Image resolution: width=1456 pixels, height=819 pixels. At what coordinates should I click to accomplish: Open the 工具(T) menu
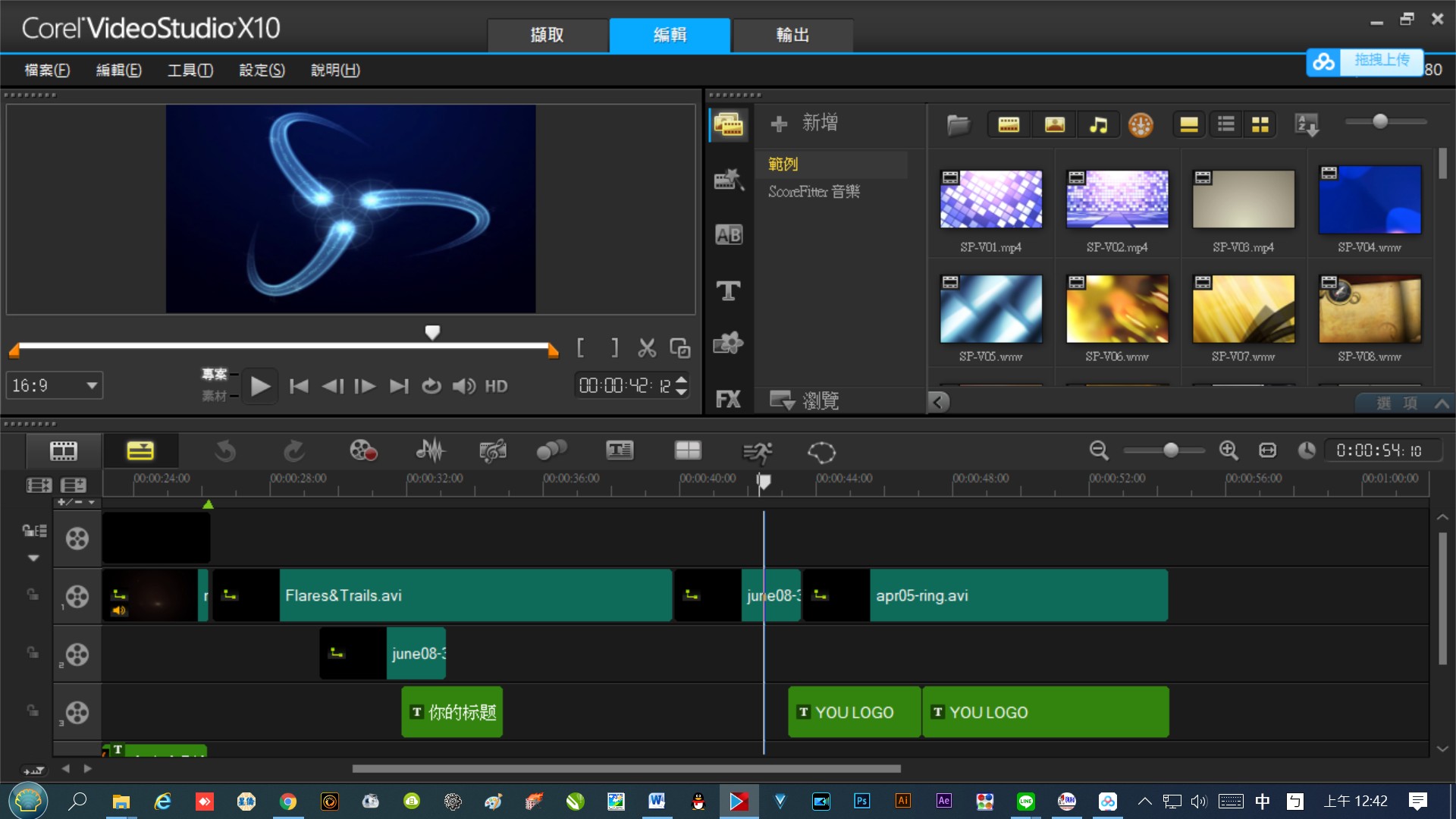click(190, 70)
